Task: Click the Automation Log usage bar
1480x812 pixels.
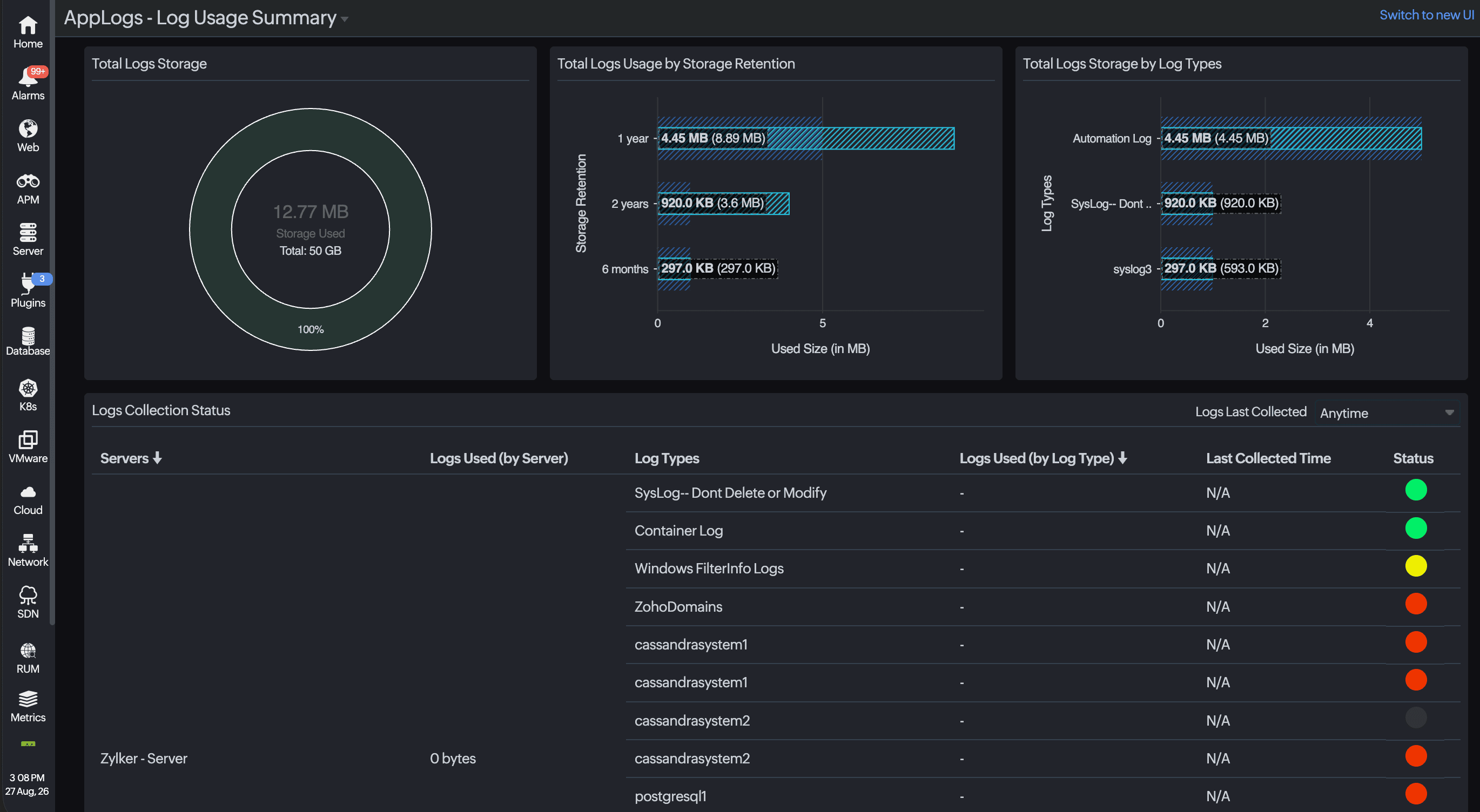Action: [x=1291, y=138]
